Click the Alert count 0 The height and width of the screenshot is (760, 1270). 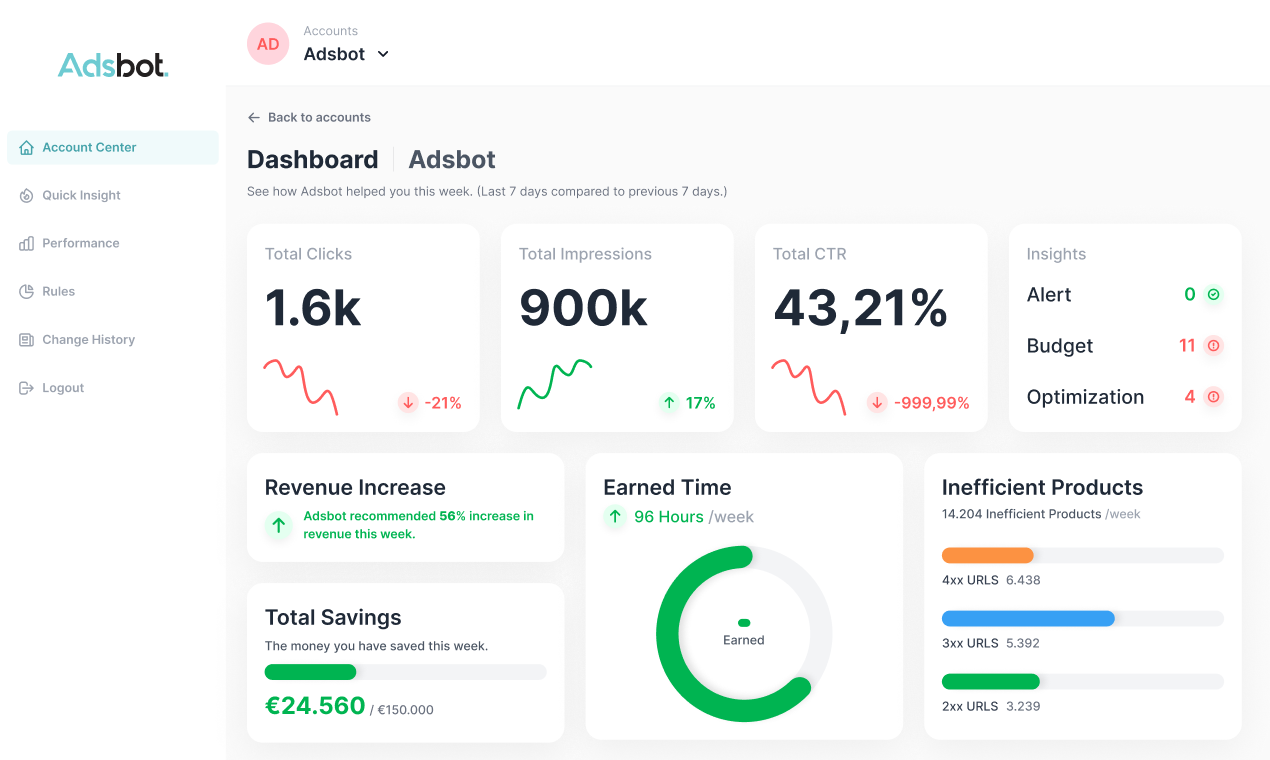pyautogui.click(x=1190, y=295)
